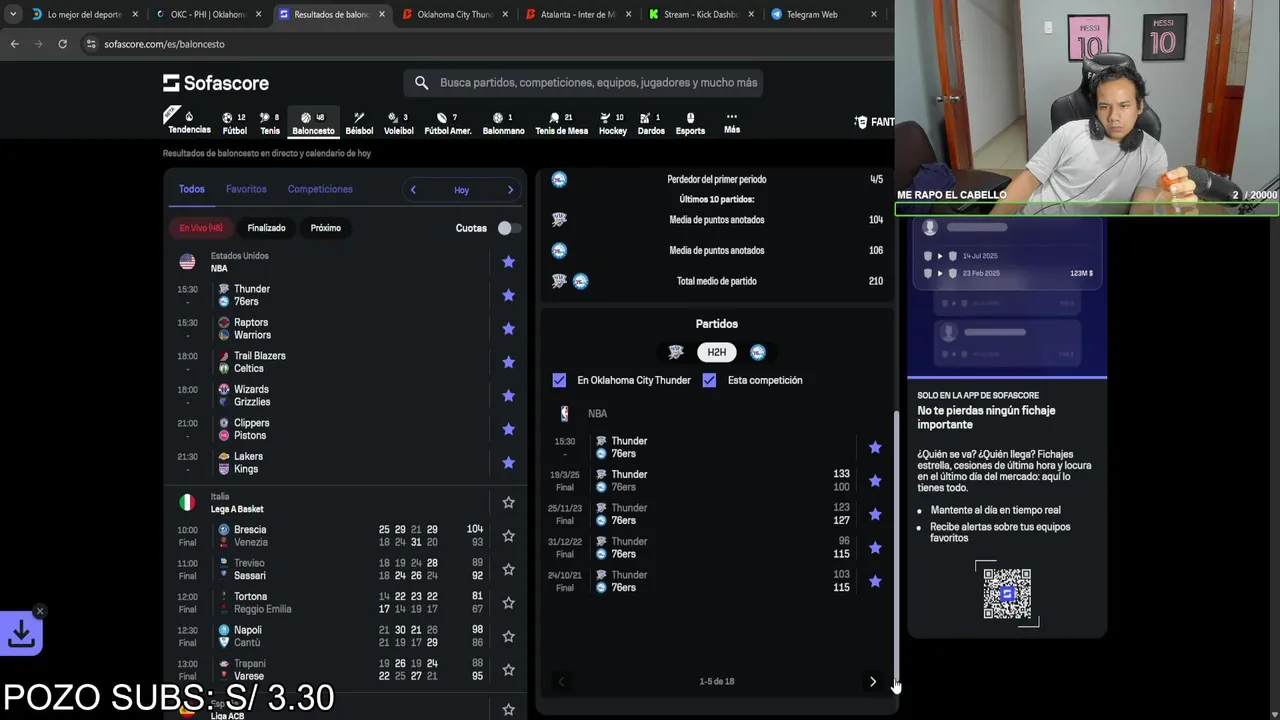
Task: Open the Fútbol Amer. sport category
Action: tap(447, 123)
